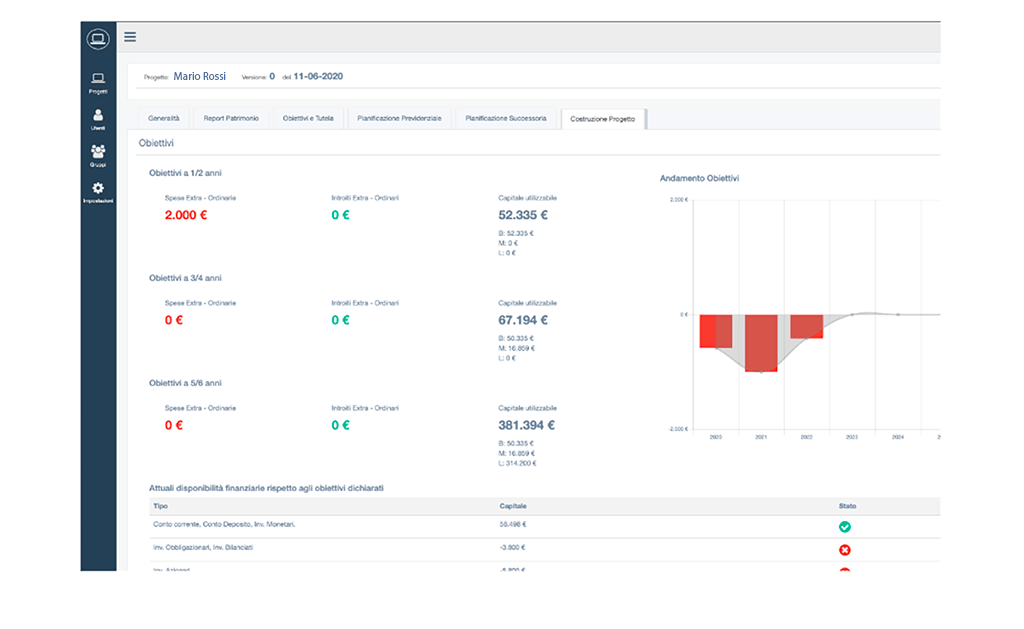Image resolution: width=1024 pixels, height=629 pixels.
Task: Click red X status for Inv. Obbligazionari
Action: (x=844, y=549)
